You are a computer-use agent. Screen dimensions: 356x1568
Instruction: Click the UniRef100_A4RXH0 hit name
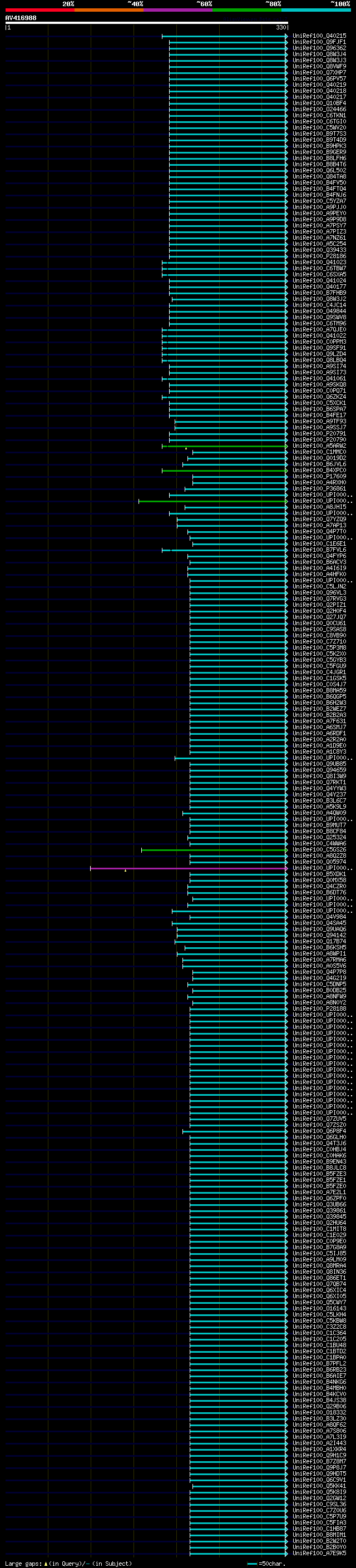point(319,482)
